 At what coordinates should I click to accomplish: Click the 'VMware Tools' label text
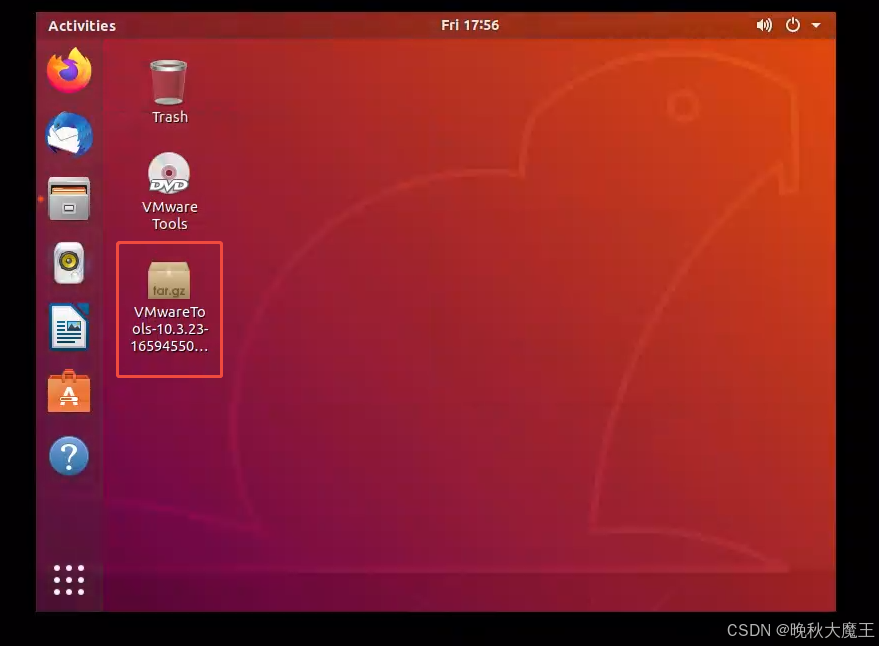point(170,215)
